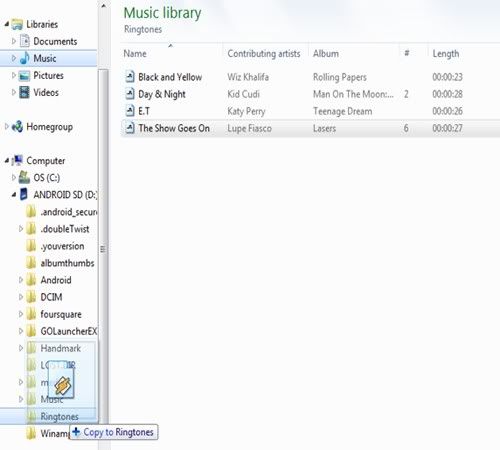Click the Computer icon in the tree
The height and width of the screenshot is (450, 500).
click(x=17, y=160)
